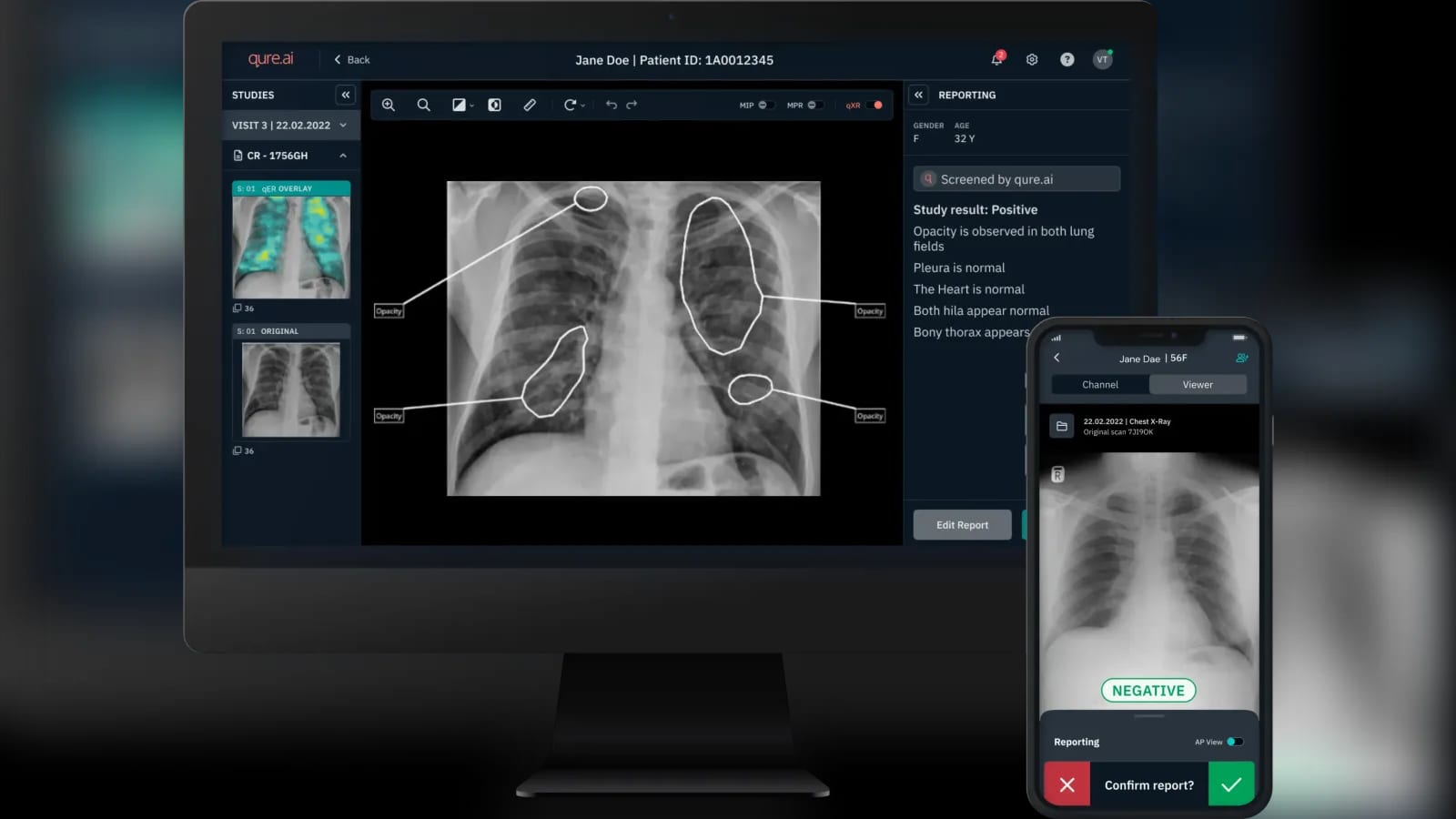
Task: Click the Gender value F
Action: [916, 139]
